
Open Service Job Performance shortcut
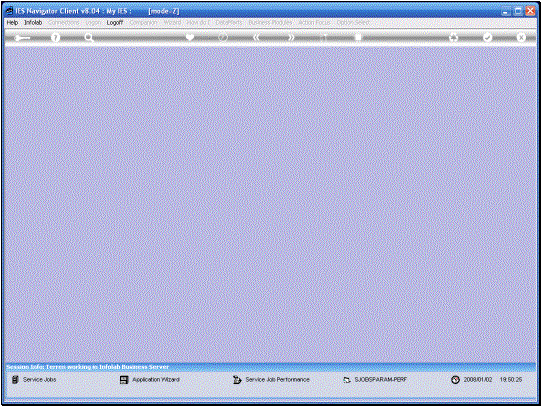271,379
